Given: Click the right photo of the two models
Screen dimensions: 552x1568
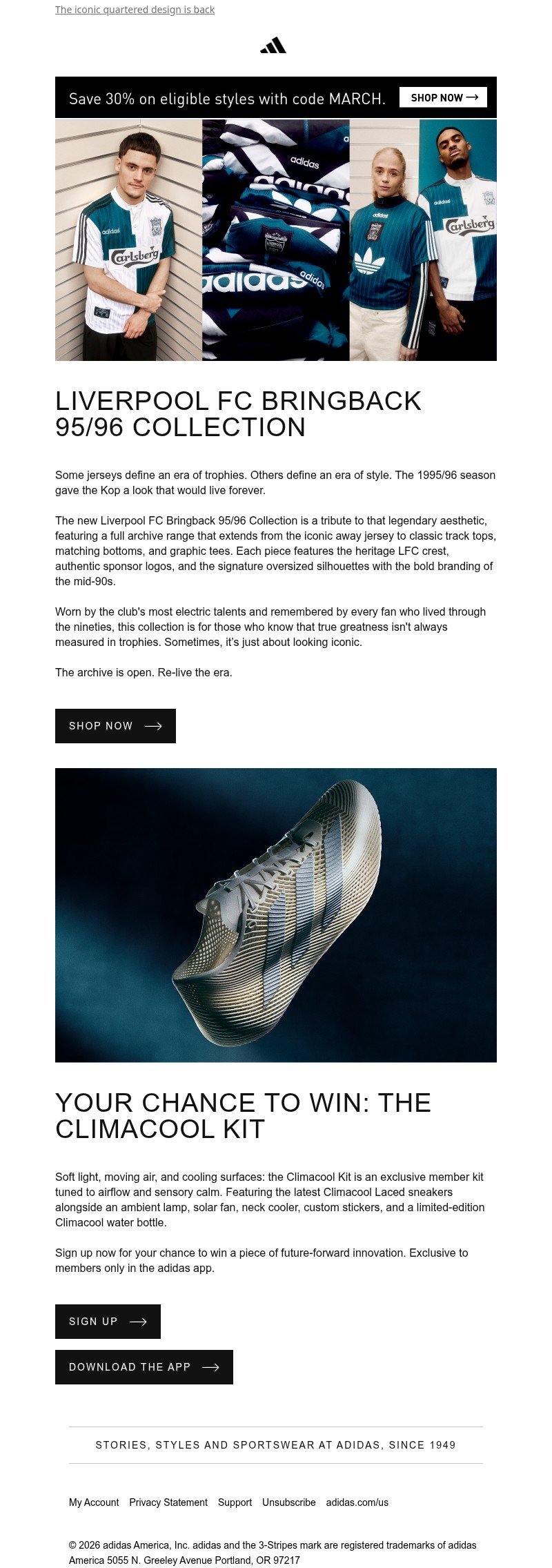Looking at the screenshot, I should pyautogui.click(x=422, y=240).
